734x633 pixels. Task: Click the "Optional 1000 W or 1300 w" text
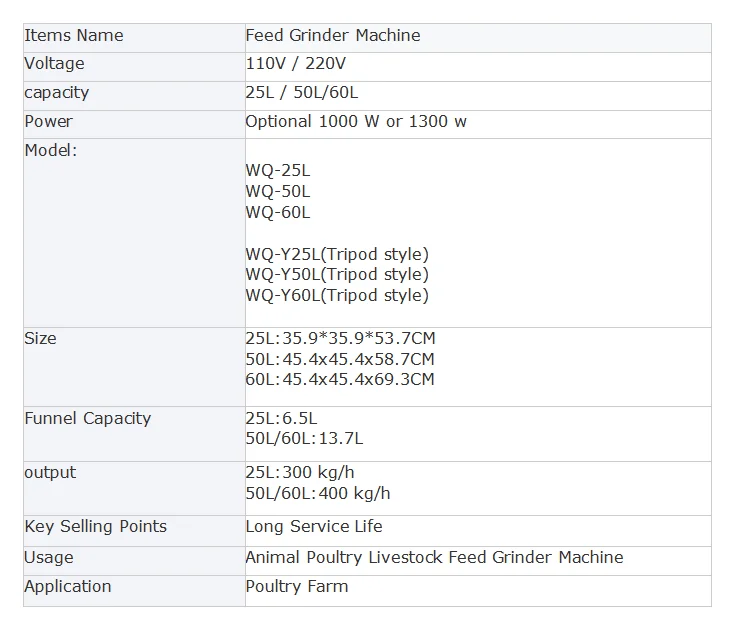pyautogui.click(x=356, y=122)
